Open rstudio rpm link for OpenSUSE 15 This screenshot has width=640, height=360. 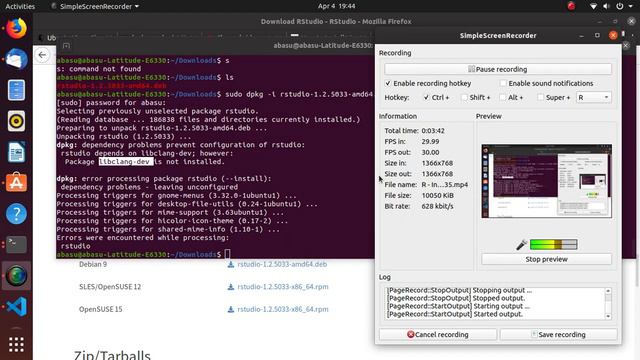coord(283,309)
